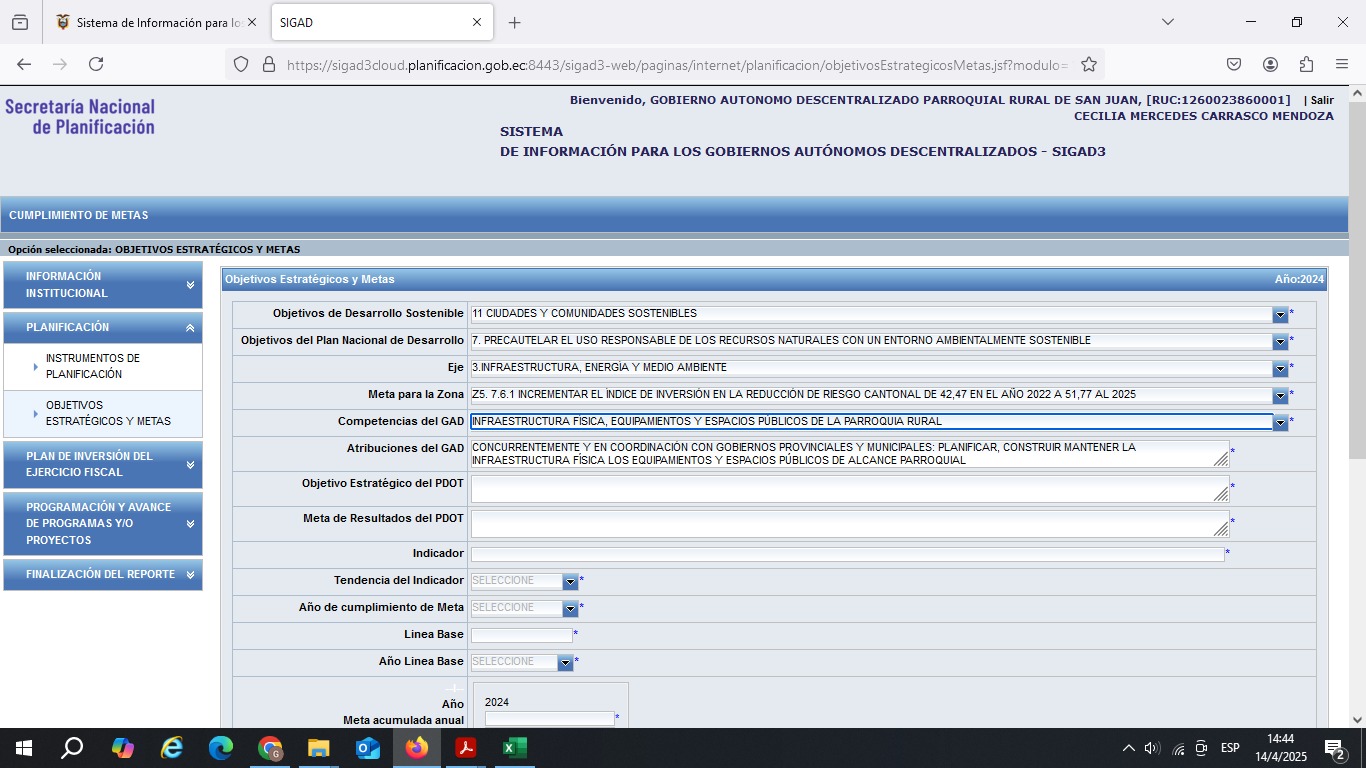Open Adobe Acrobat from the taskbar
This screenshot has height=768, width=1366.
tap(465, 748)
